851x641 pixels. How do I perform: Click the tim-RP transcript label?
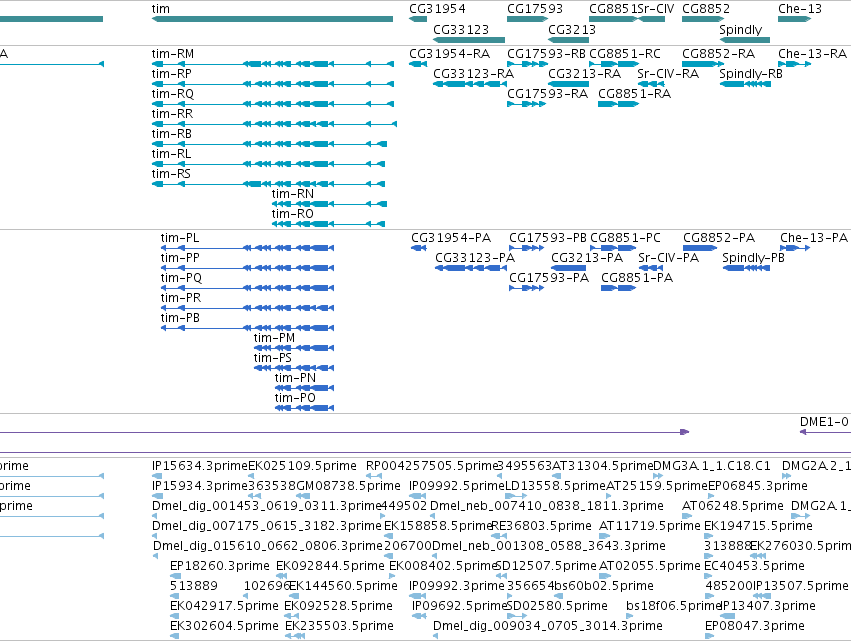172,74
